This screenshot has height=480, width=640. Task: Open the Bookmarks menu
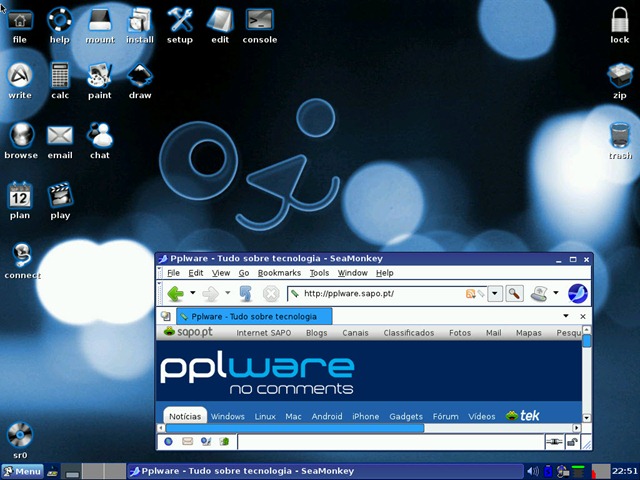point(279,273)
